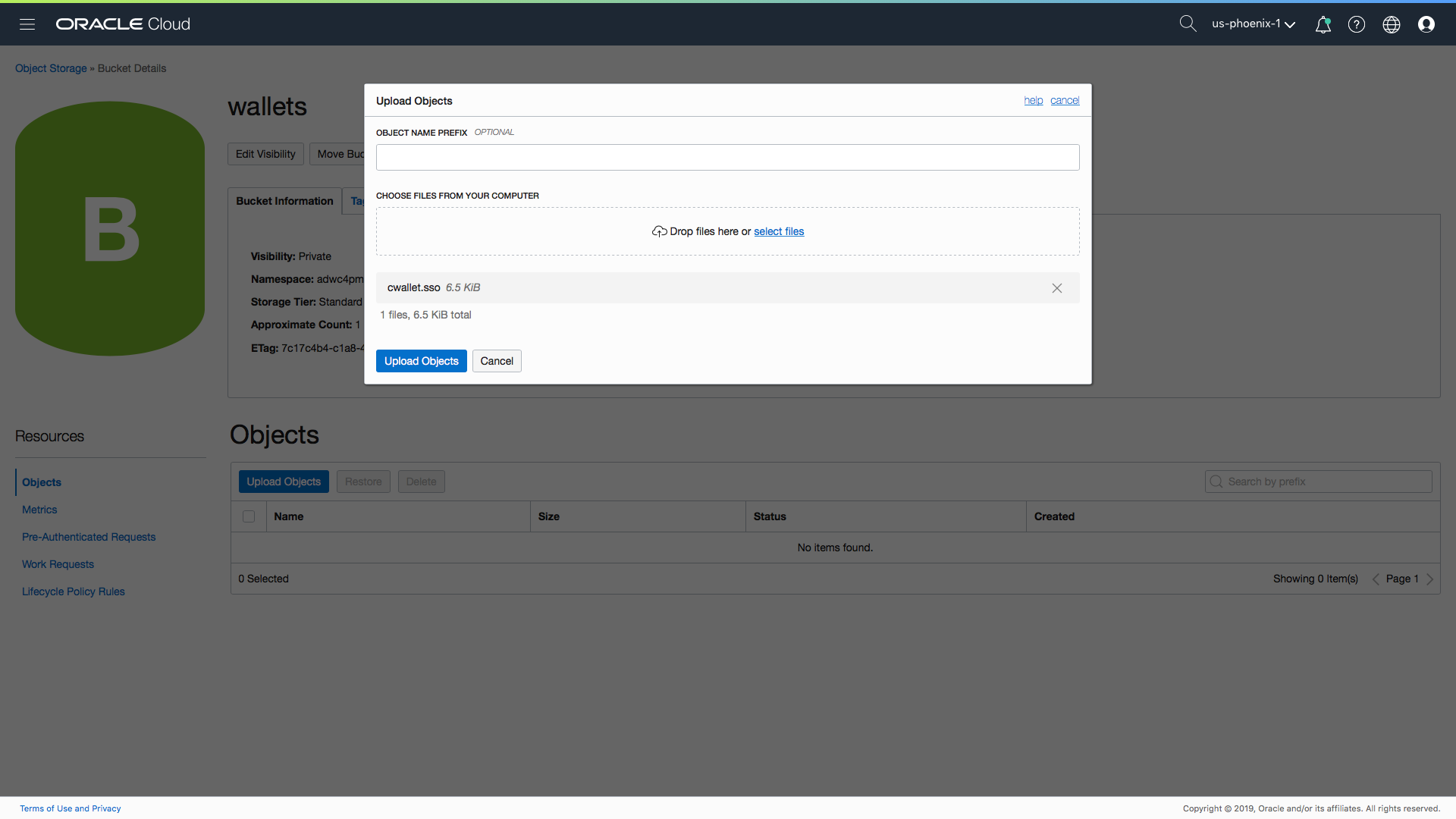Go to previous page chevron
The width and height of the screenshot is (1456, 819).
point(1376,579)
